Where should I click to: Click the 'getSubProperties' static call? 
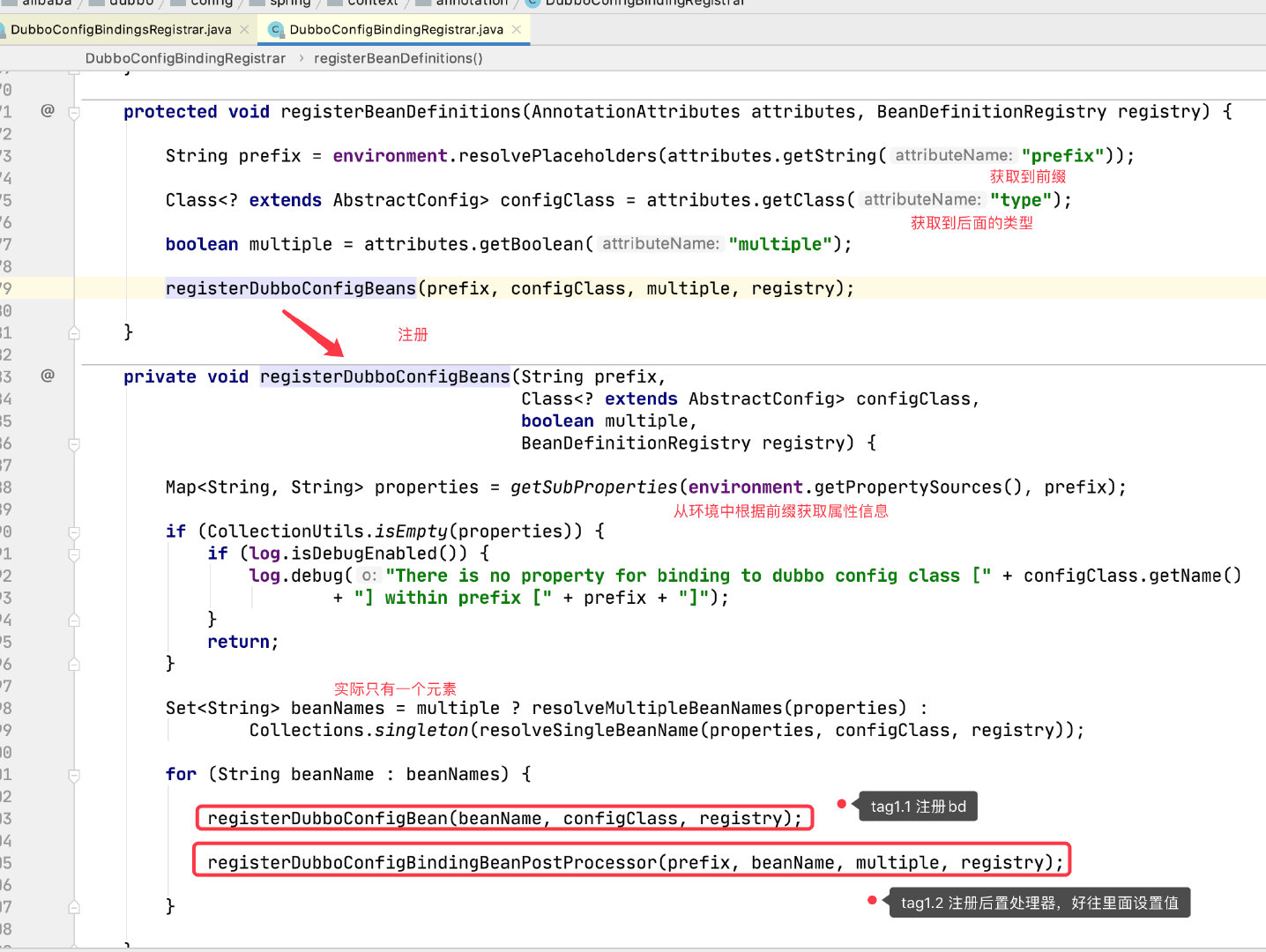click(593, 487)
